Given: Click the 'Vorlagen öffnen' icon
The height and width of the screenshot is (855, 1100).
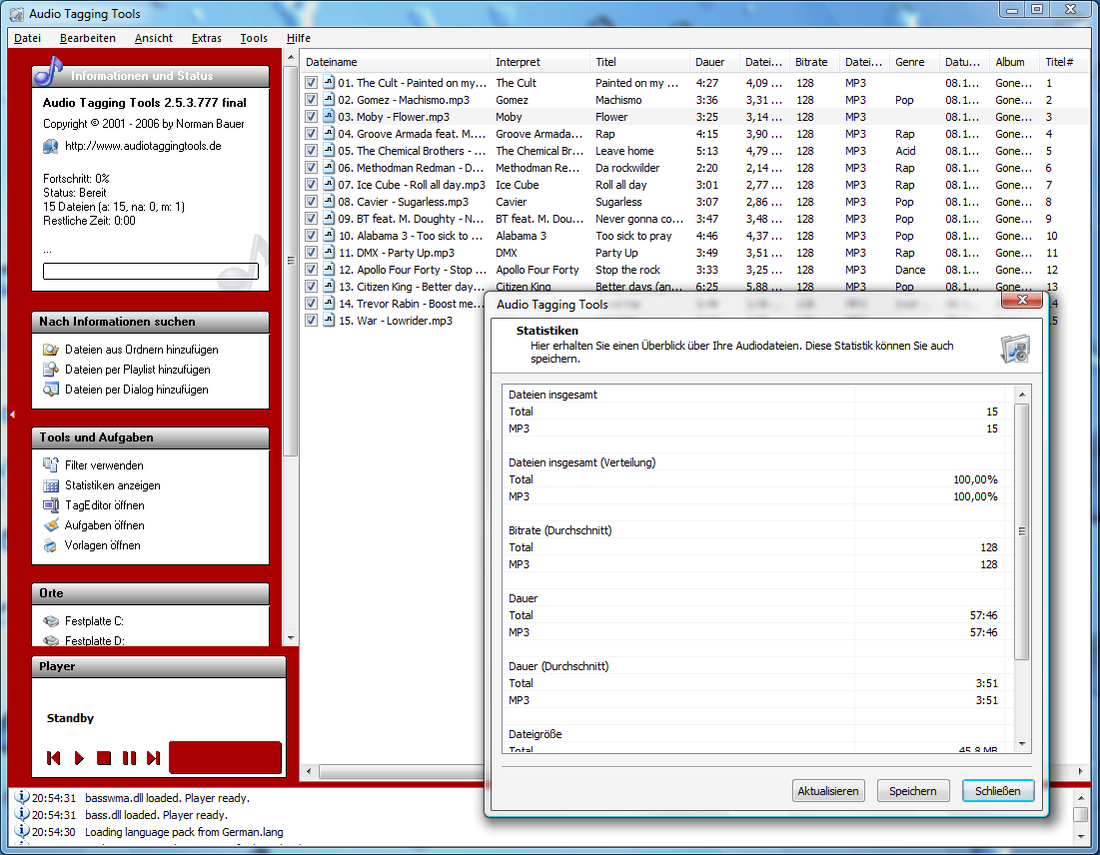Looking at the screenshot, I should (51, 545).
